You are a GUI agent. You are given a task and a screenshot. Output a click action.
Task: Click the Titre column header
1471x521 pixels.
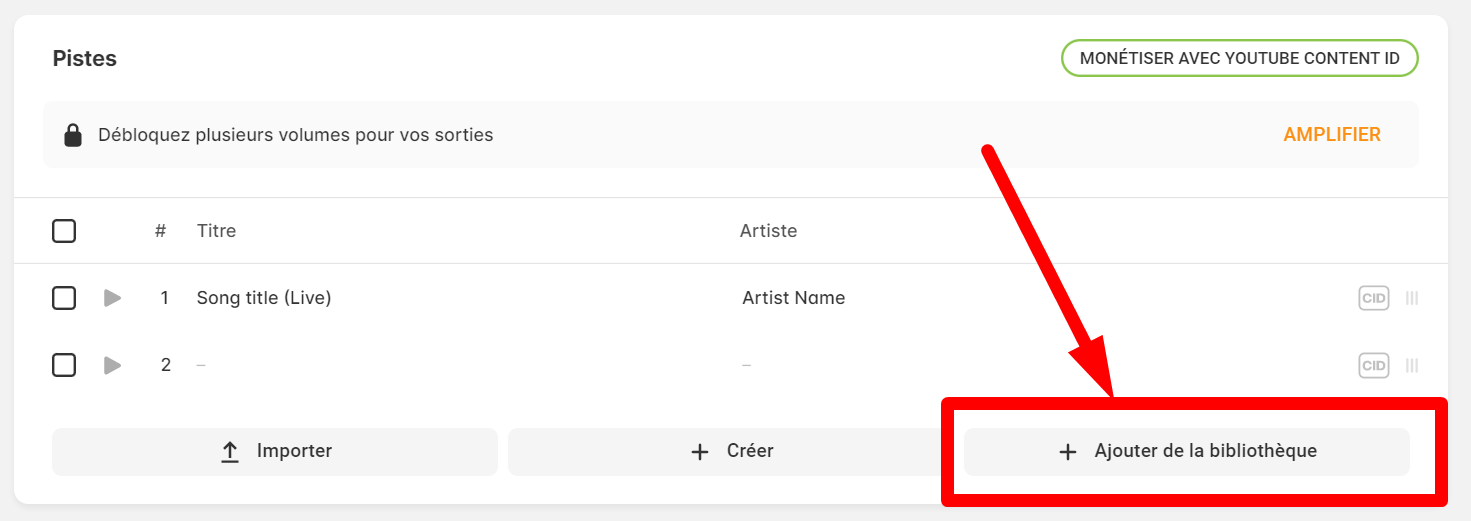point(217,231)
